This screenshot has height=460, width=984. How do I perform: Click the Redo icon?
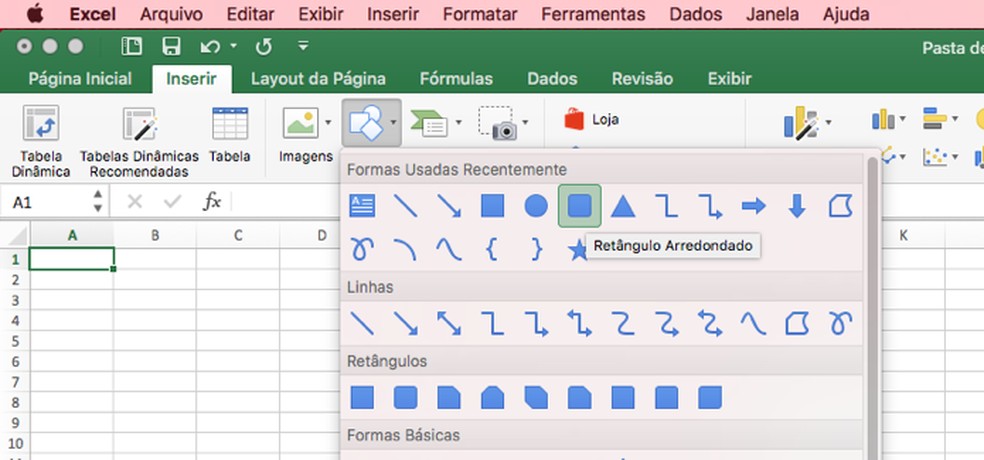click(x=264, y=46)
